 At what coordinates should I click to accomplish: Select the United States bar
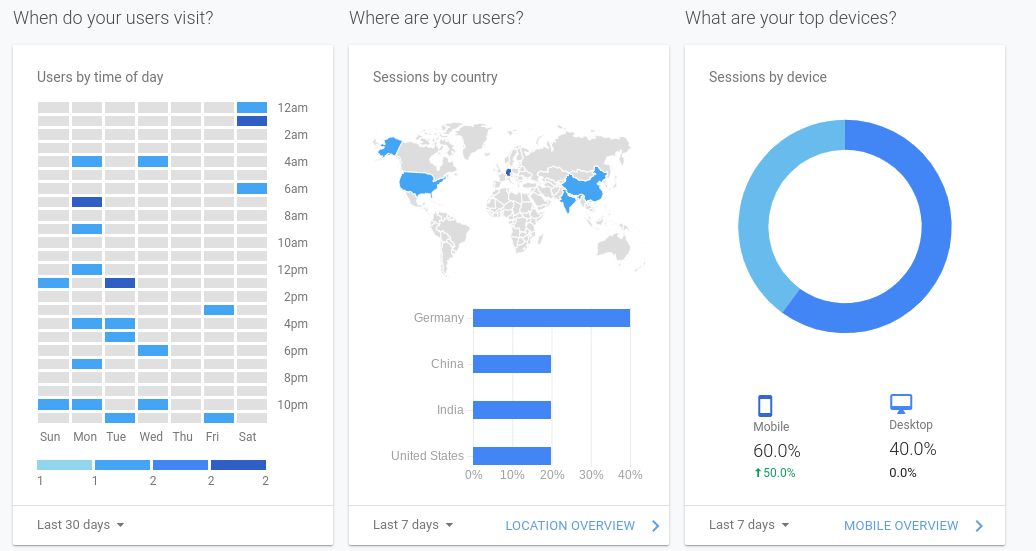click(x=512, y=456)
